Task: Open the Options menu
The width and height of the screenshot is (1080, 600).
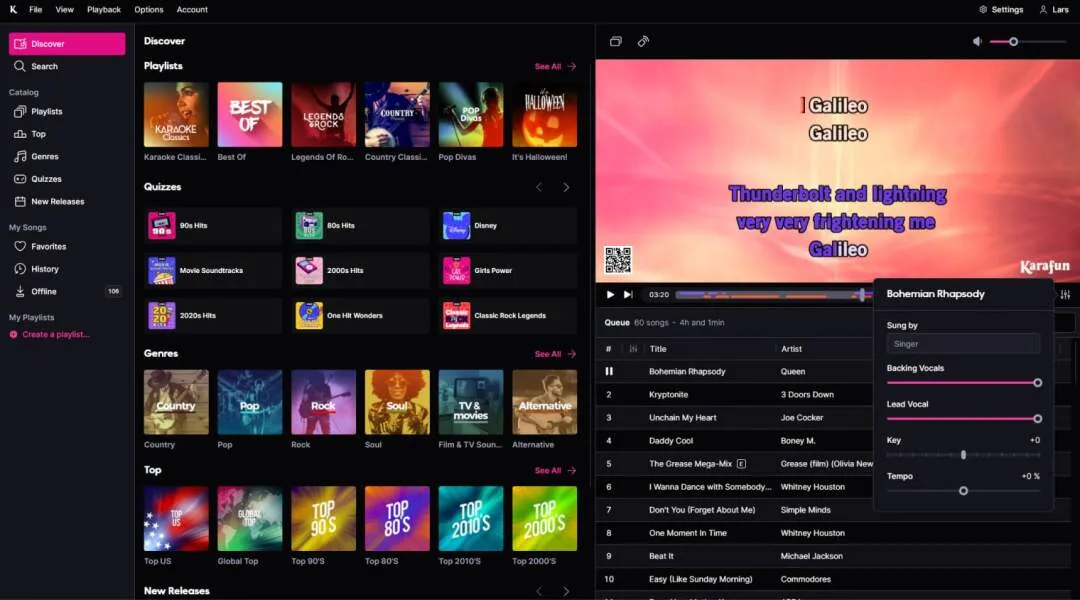Action: (149, 10)
